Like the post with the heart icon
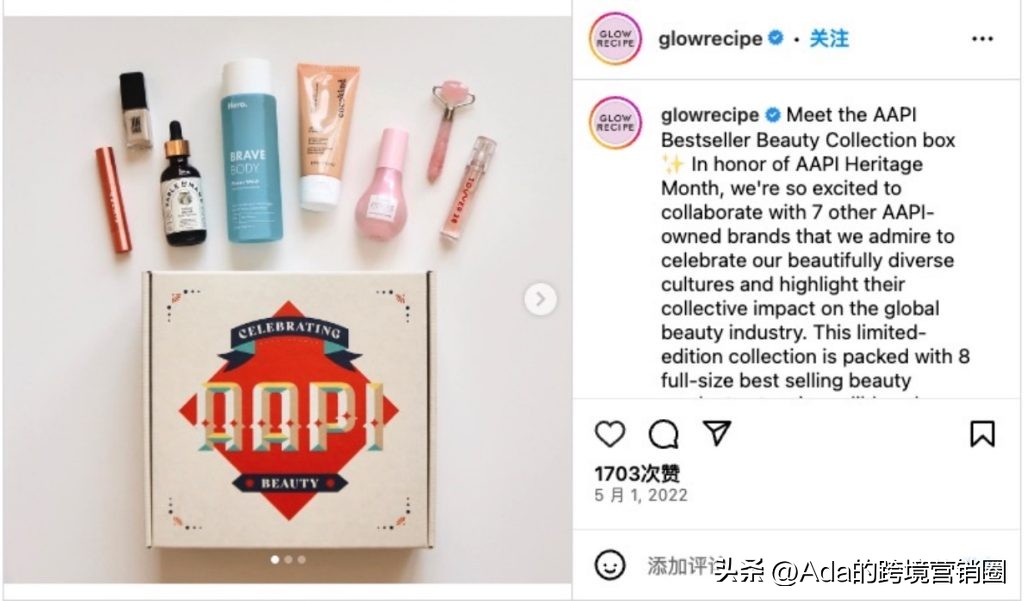This screenshot has width=1024, height=601. [610, 434]
